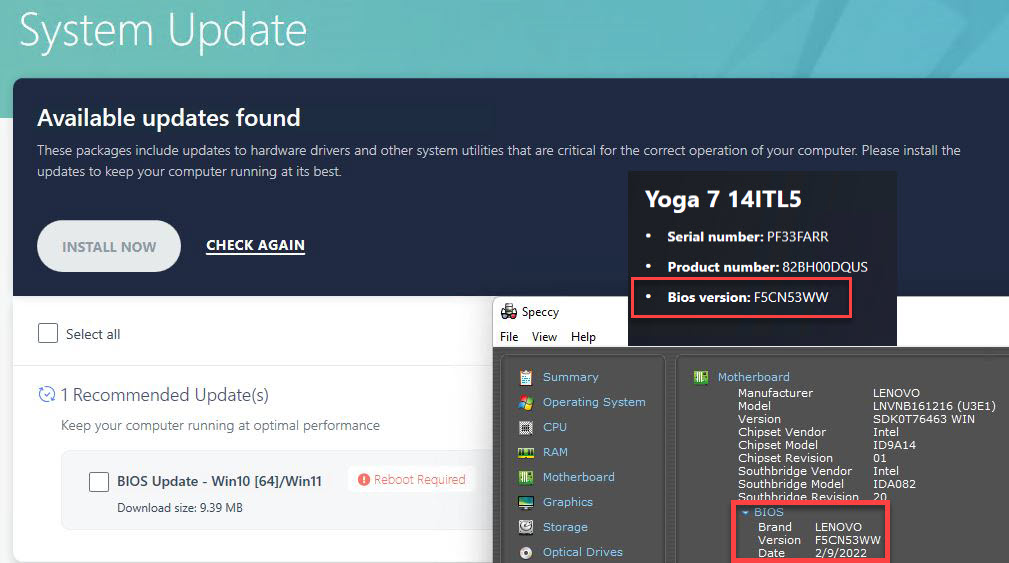1009x563 pixels.
Task: Click the RAM stick icon in Speccy sidebar
Action: (526, 452)
